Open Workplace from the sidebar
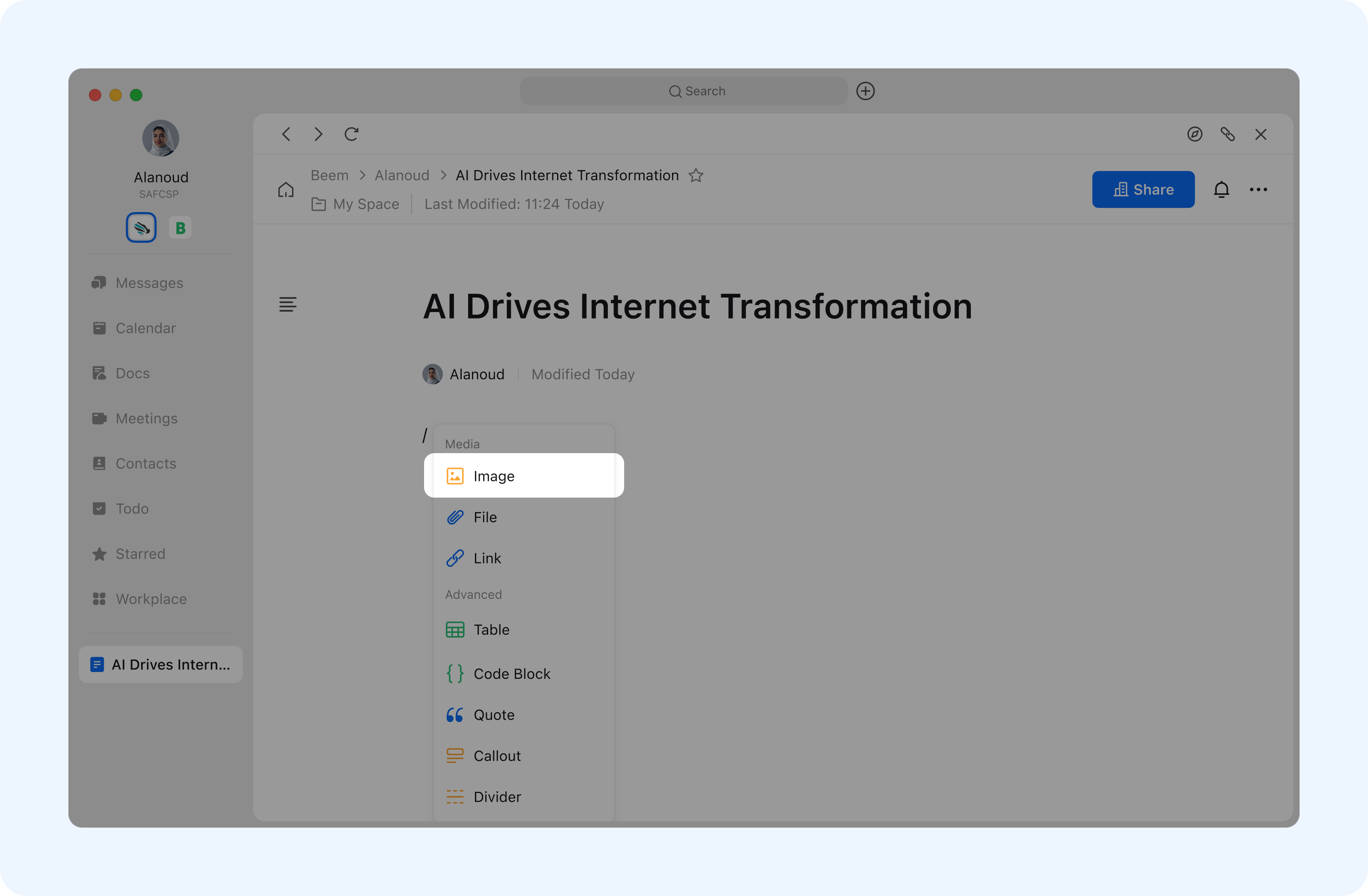The width and height of the screenshot is (1368, 896). (150, 599)
